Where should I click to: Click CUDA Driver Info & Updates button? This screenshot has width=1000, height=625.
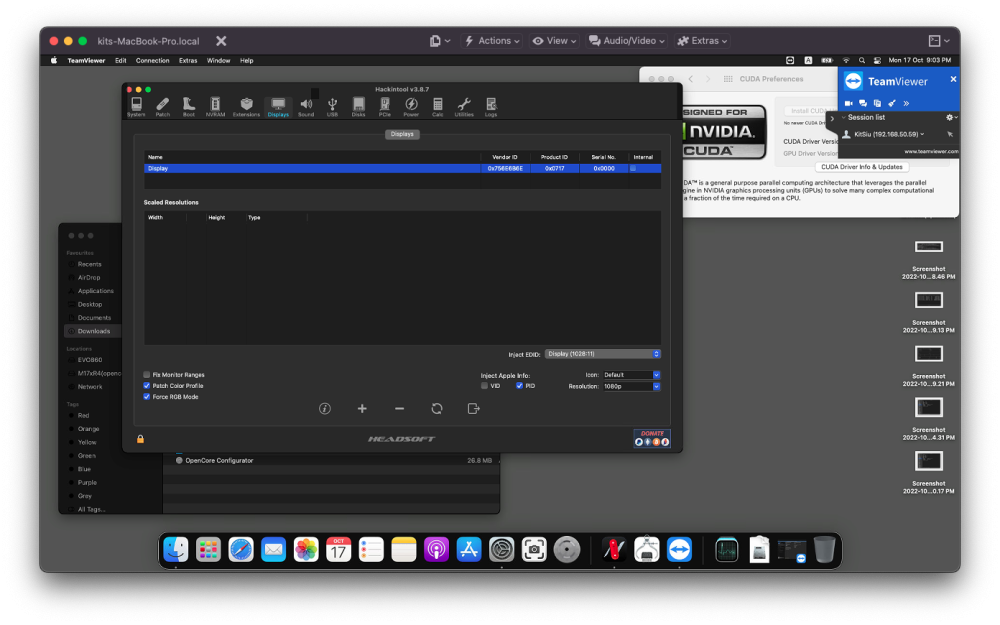point(862,167)
